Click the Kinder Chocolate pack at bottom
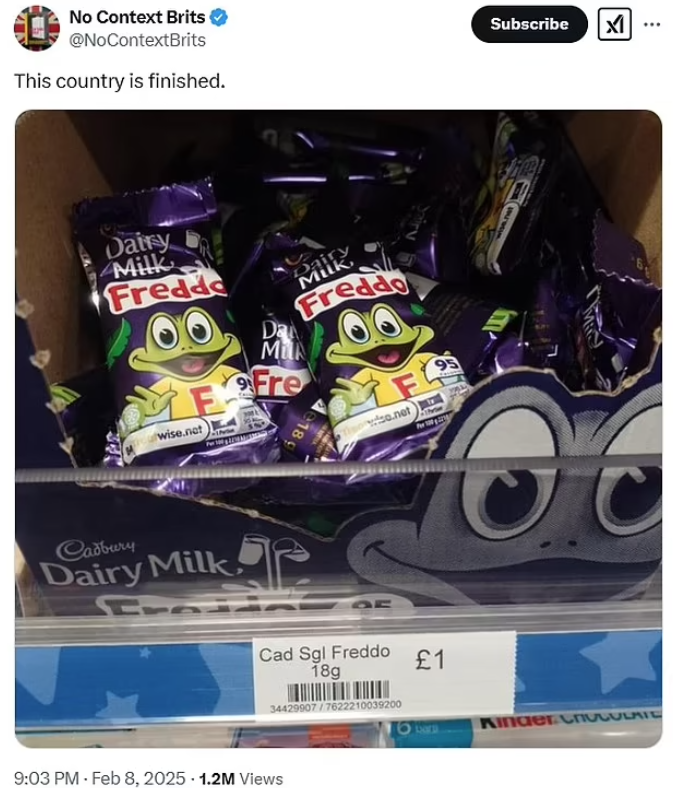The height and width of the screenshot is (788, 673). tap(569, 724)
